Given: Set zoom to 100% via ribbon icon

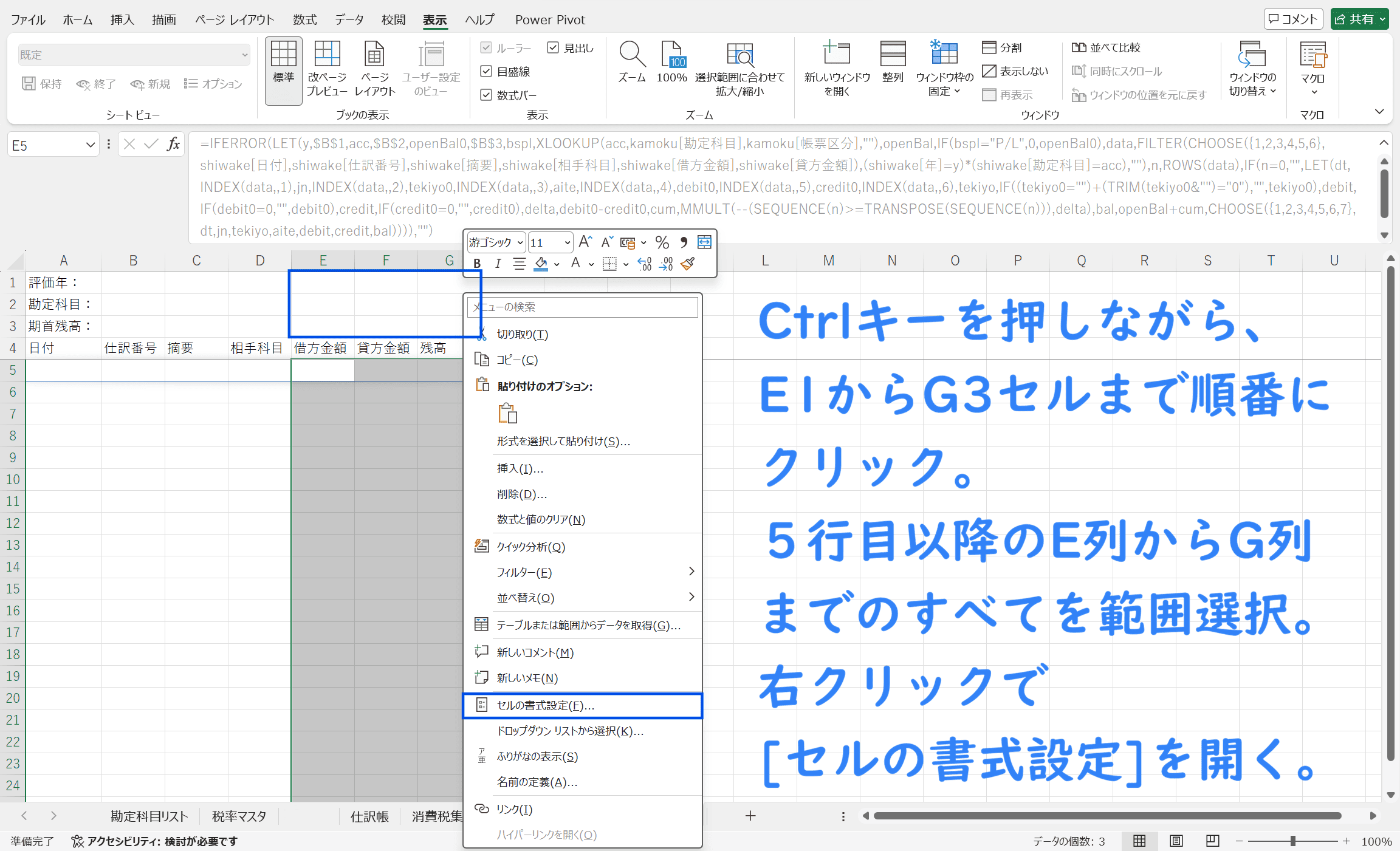Looking at the screenshot, I should pos(671,63).
